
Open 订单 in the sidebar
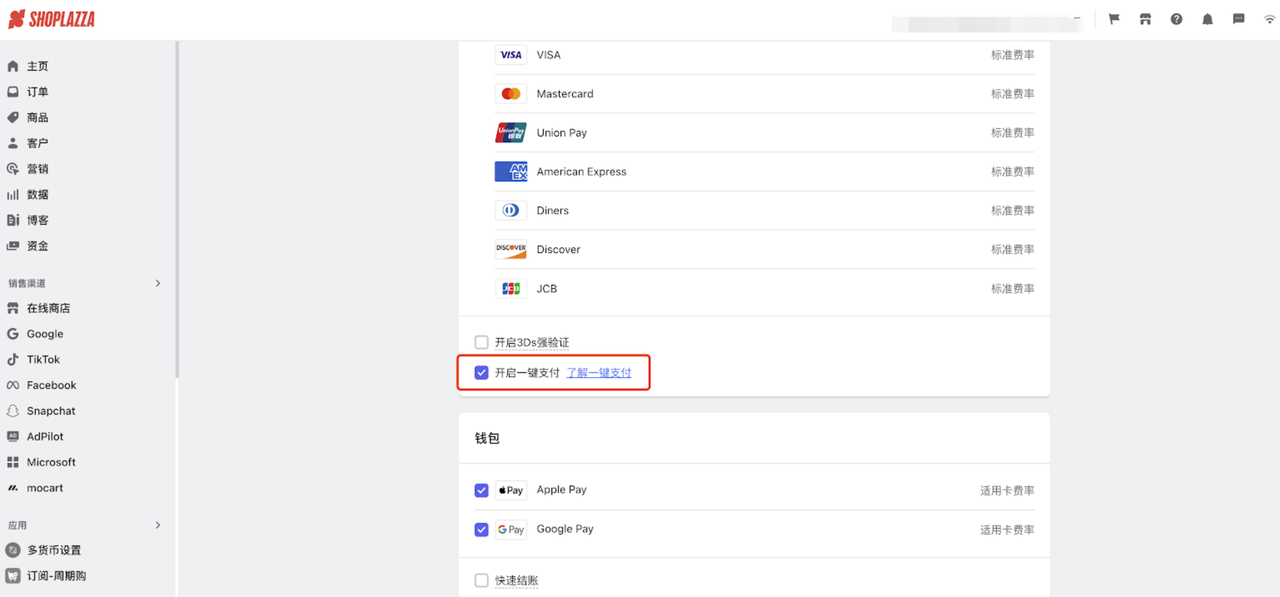click(x=37, y=92)
